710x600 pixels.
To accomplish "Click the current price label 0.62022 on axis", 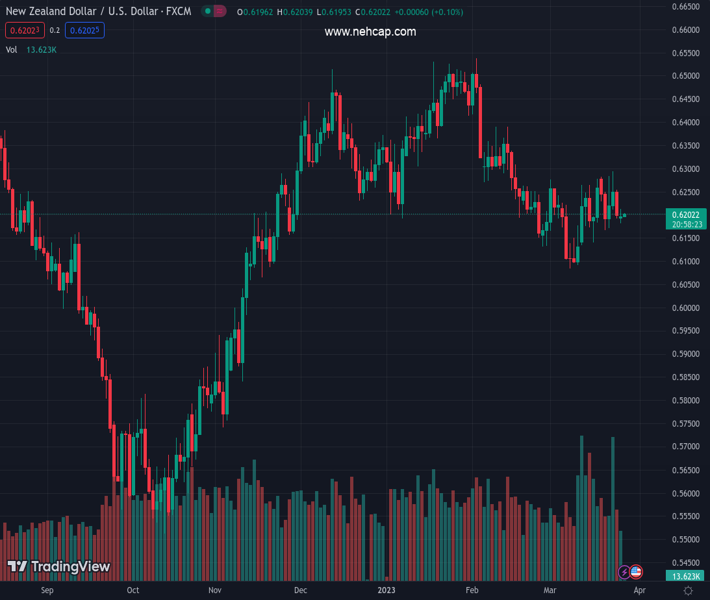I will coord(685,214).
